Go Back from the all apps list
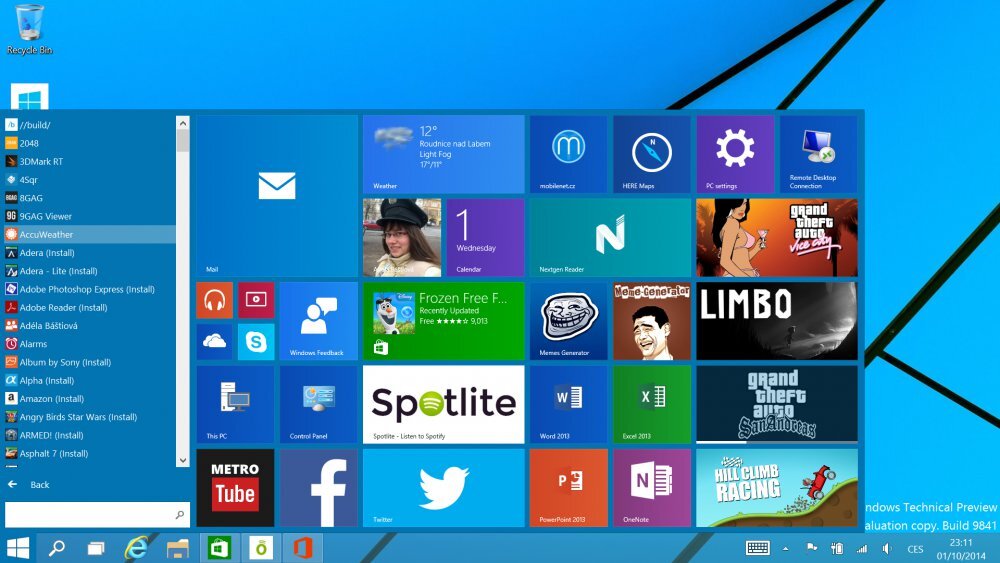Screen dimensions: 1000x563 tap(28, 485)
